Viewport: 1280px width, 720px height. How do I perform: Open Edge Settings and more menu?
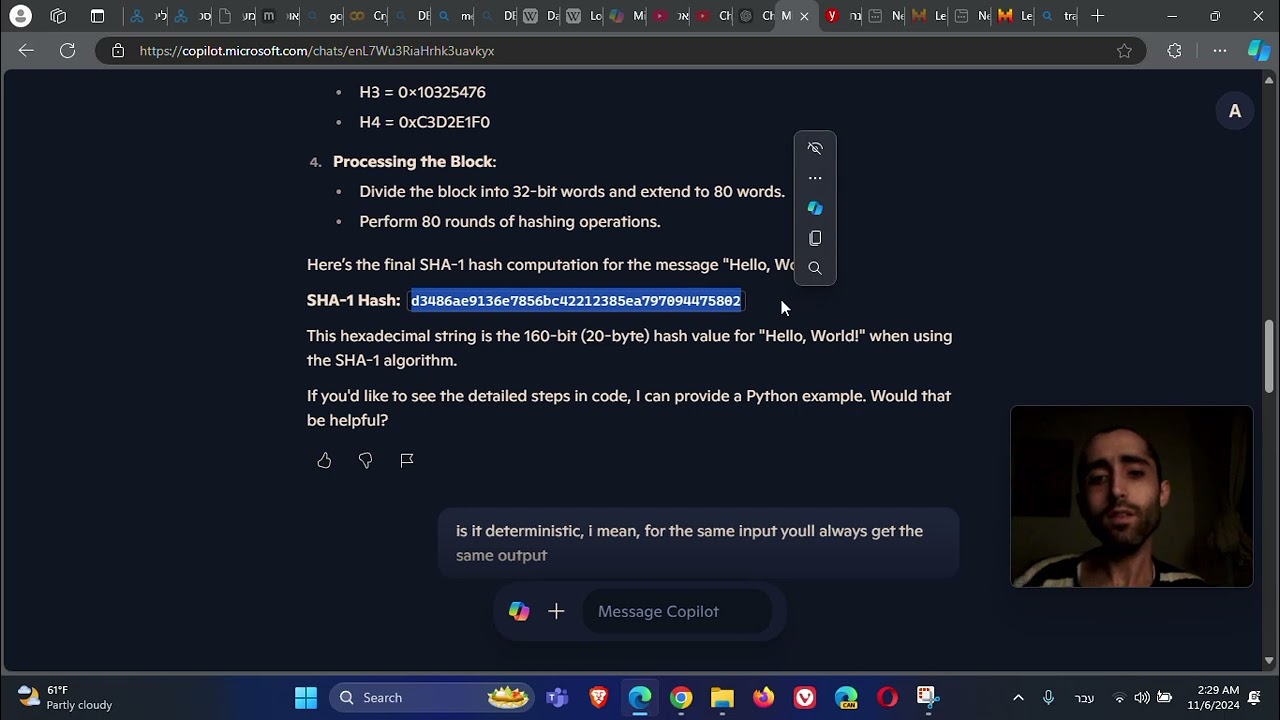coord(1219,51)
